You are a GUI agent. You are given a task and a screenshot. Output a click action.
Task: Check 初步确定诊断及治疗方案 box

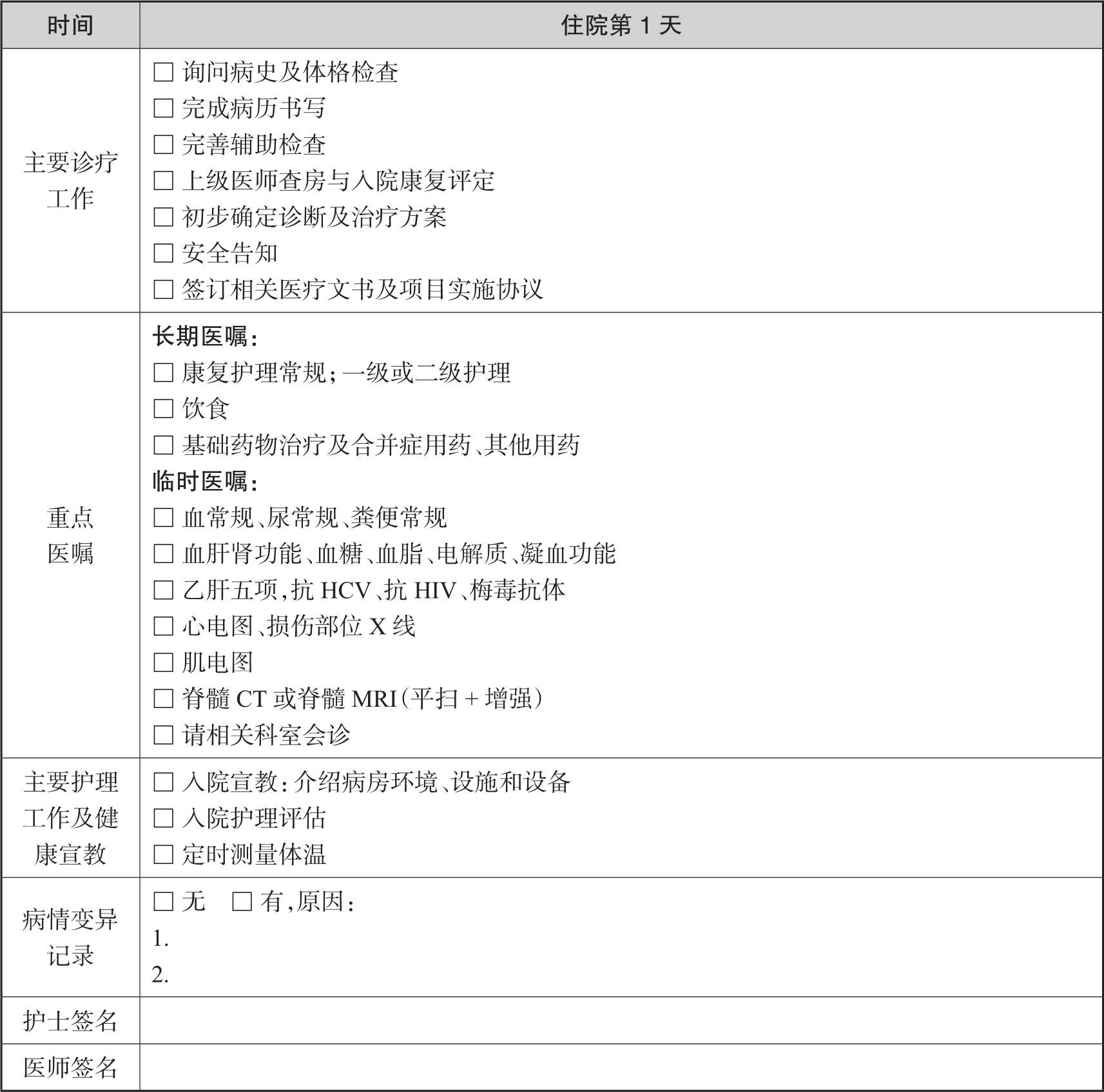point(164,217)
